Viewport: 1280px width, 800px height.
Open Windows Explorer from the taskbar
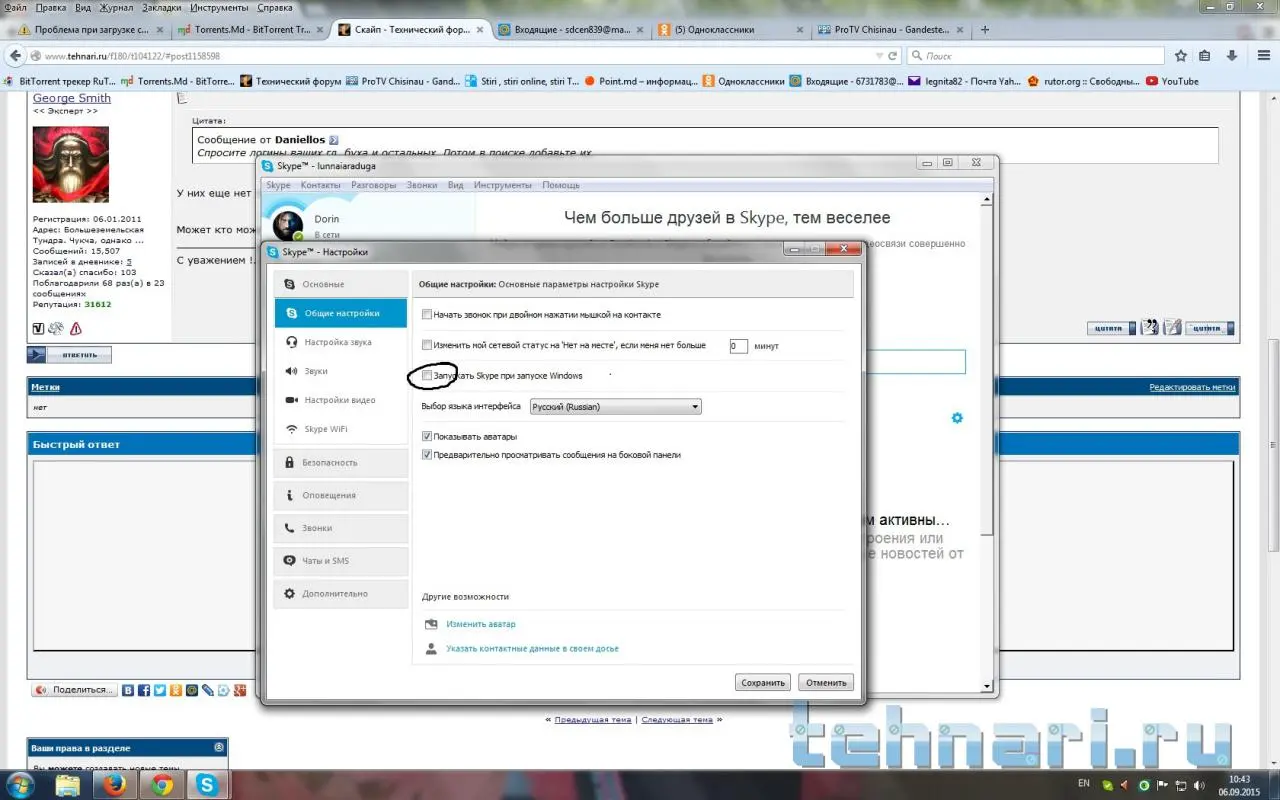tap(68, 785)
